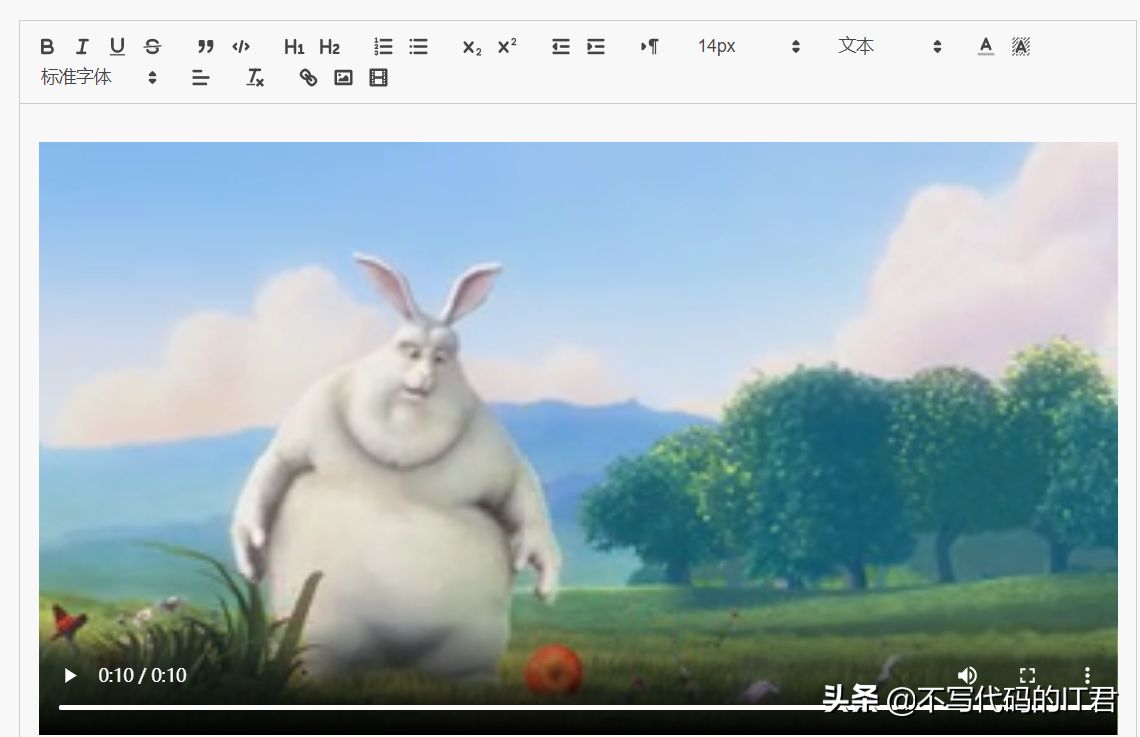
Task: Insert an image into the editor
Action: coord(343,77)
